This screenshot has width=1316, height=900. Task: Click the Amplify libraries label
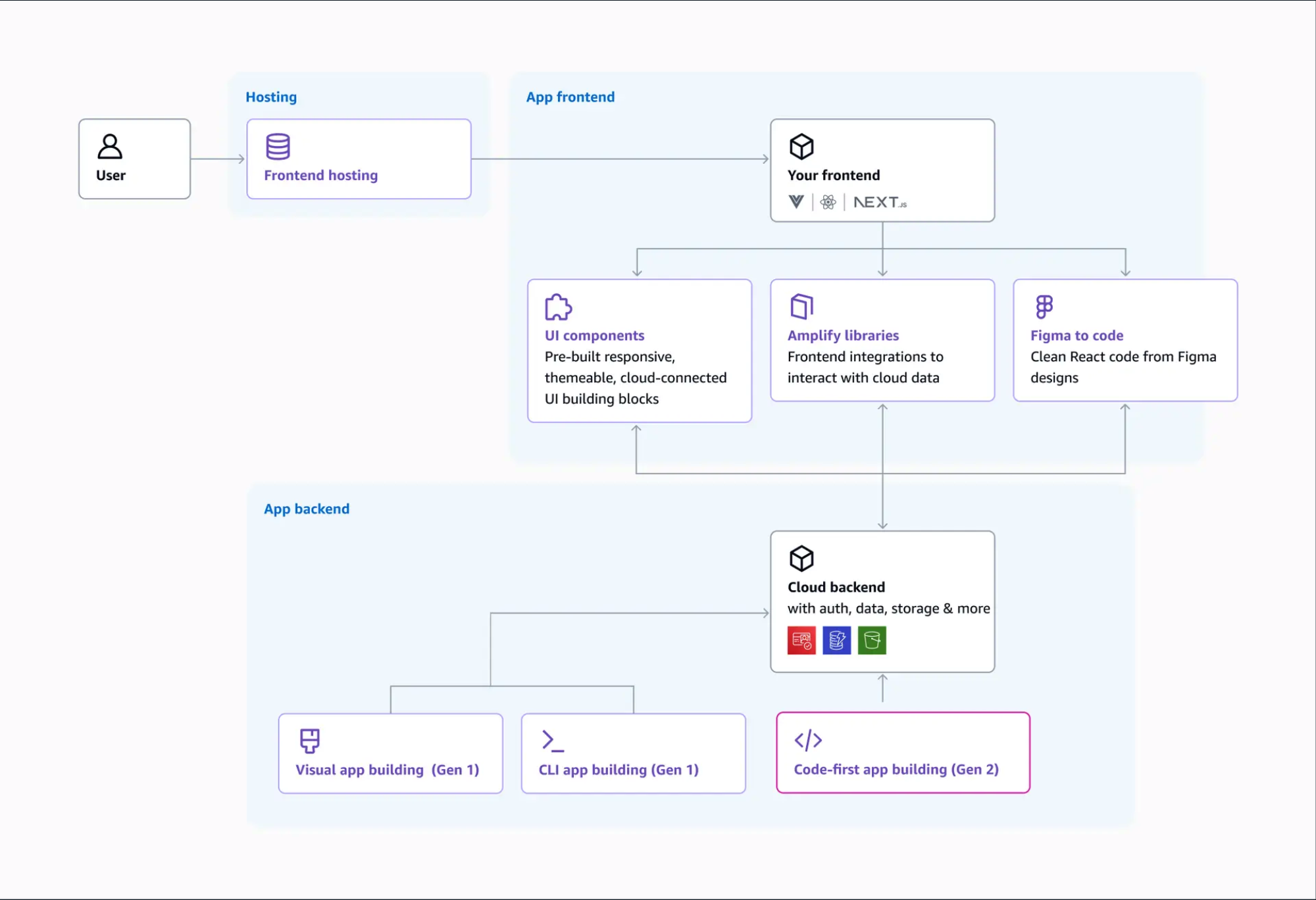[842, 336]
